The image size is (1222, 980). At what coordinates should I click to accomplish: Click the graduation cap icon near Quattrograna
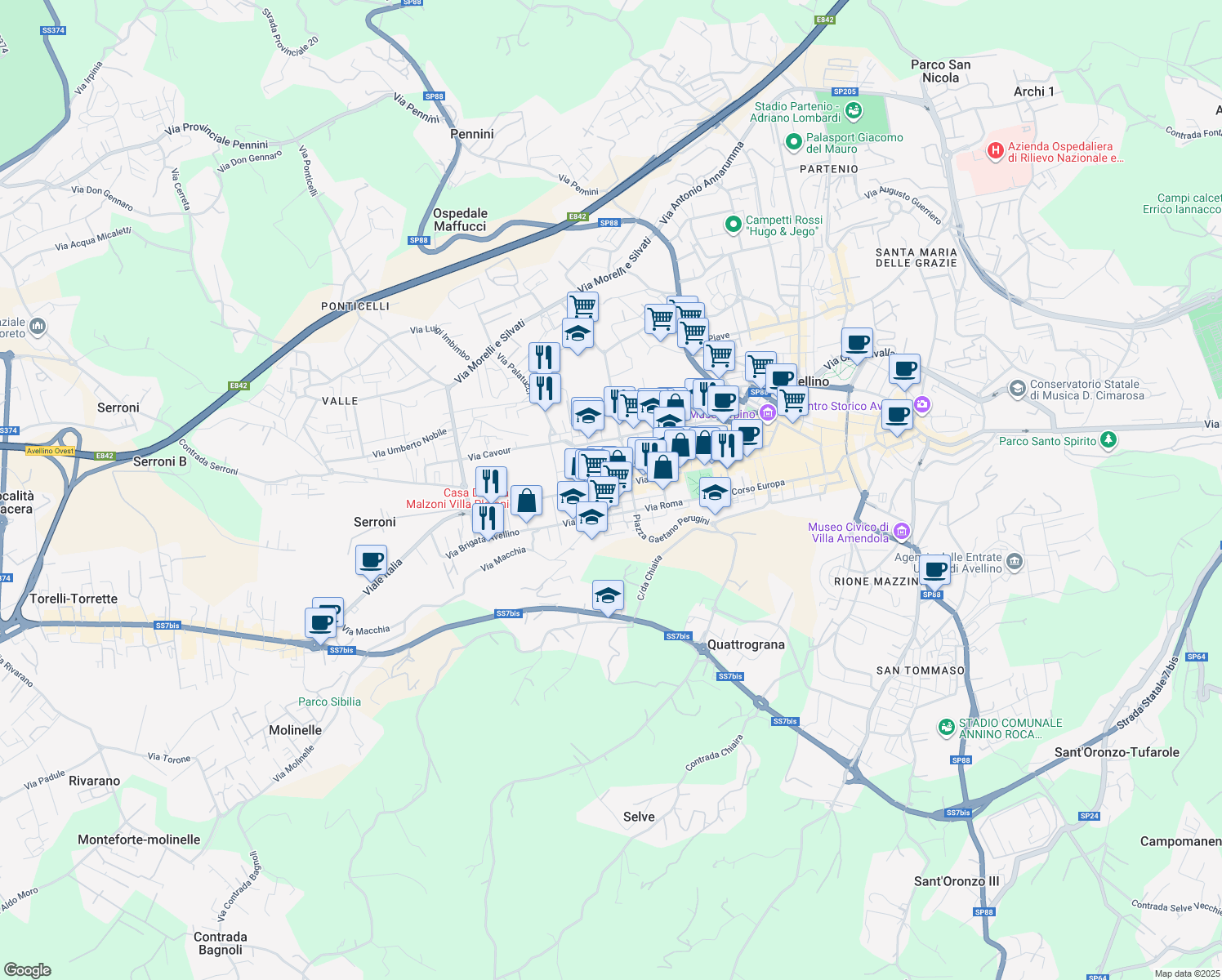click(608, 596)
